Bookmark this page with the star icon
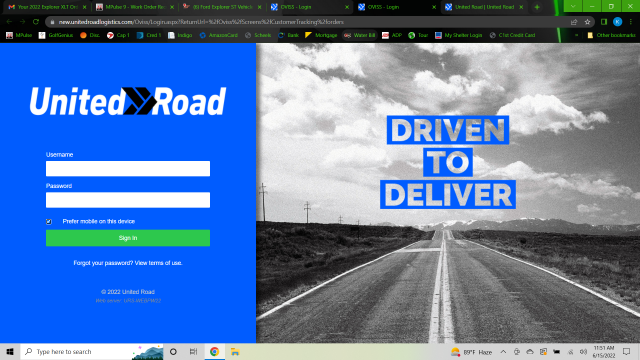The height and width of the screenshot is (360, 640). 587,22
